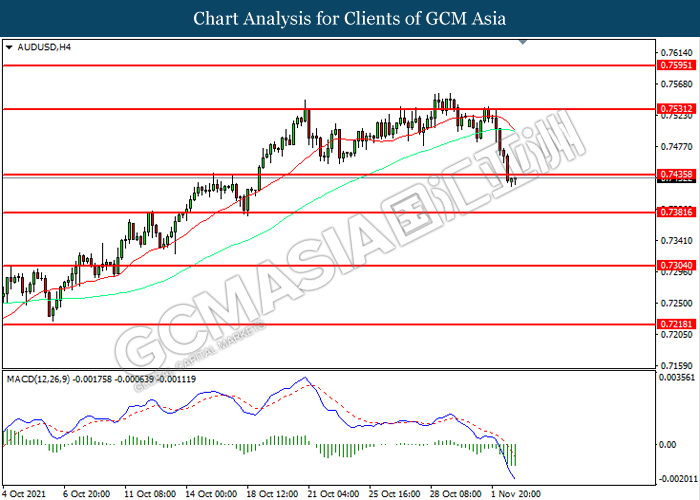Image resolution: width=700 pixels, height=500 pixels.
Task: Click the 0.71590 axis price value
Action: pyautogui.click(x=677, y=366)
